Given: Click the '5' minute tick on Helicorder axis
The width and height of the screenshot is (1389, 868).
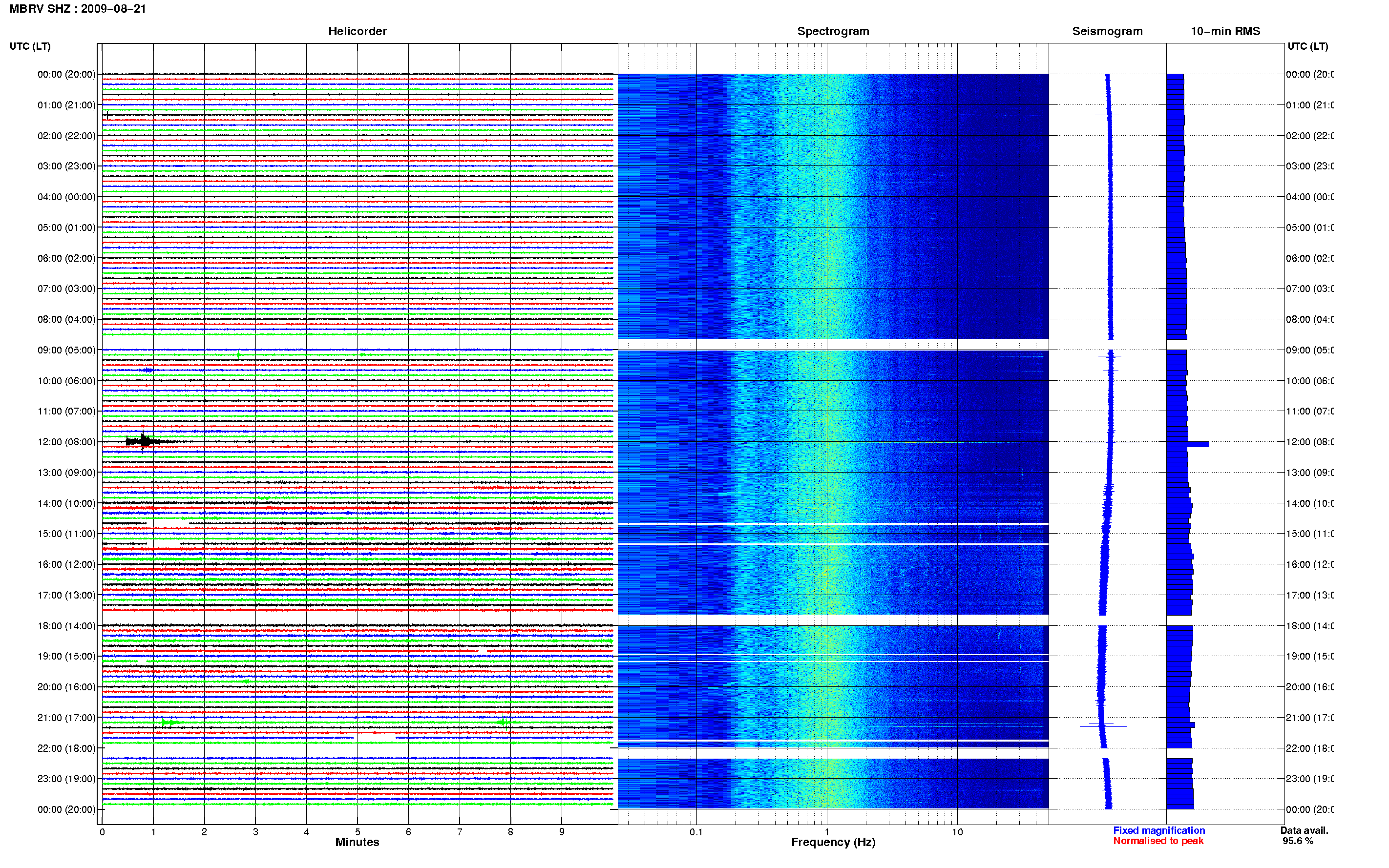Looking at the screenshot, I should (x=357, y=832).
